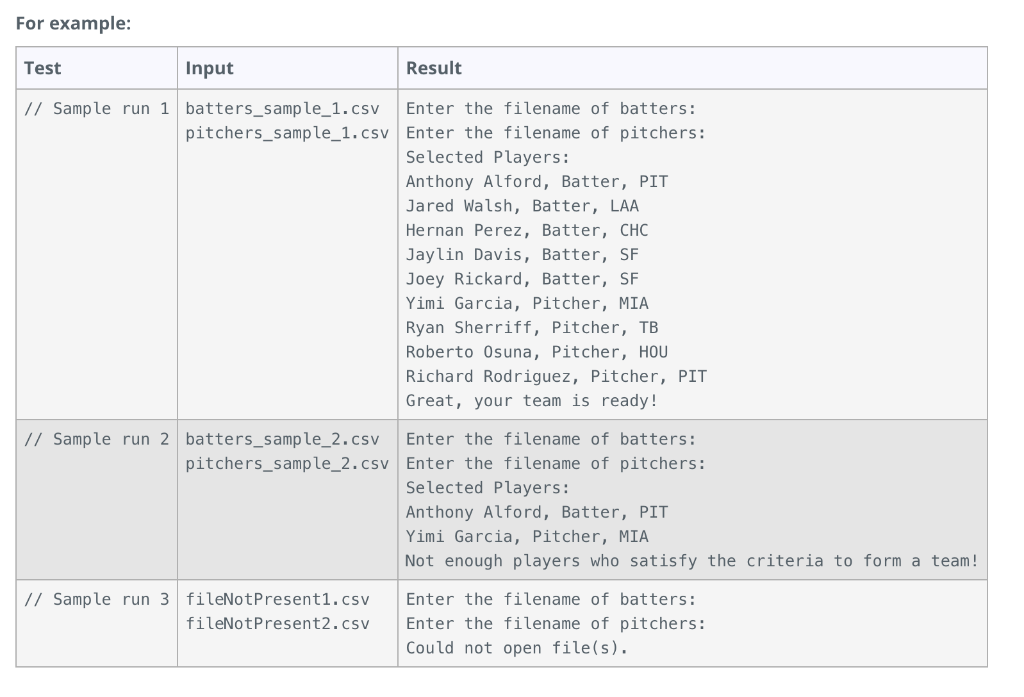This screenshot has height=697, width=1024.
Task: Select the "// Sample run 2" cell
Action: pos(96,439)
